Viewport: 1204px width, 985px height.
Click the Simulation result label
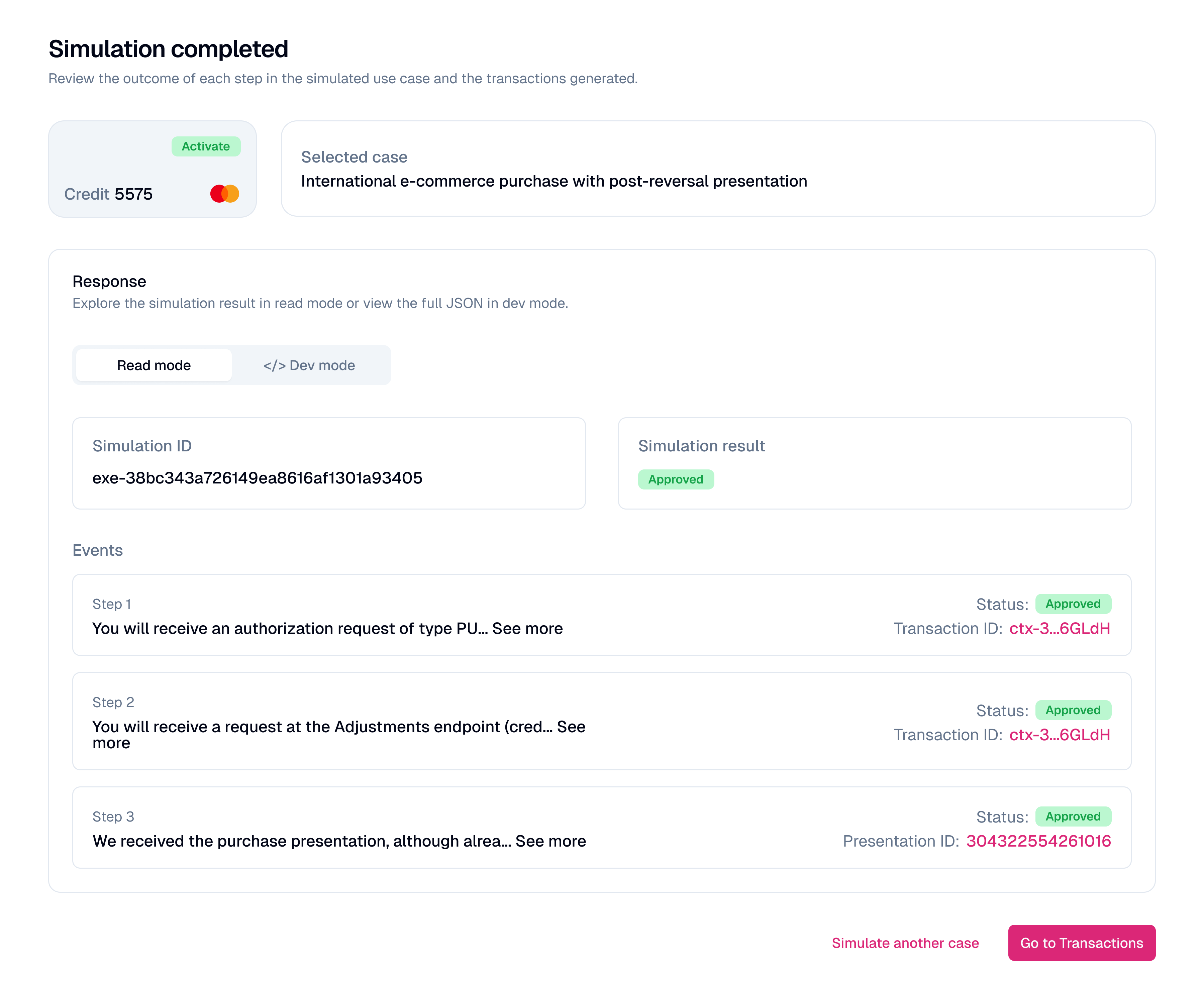point(702,446)
